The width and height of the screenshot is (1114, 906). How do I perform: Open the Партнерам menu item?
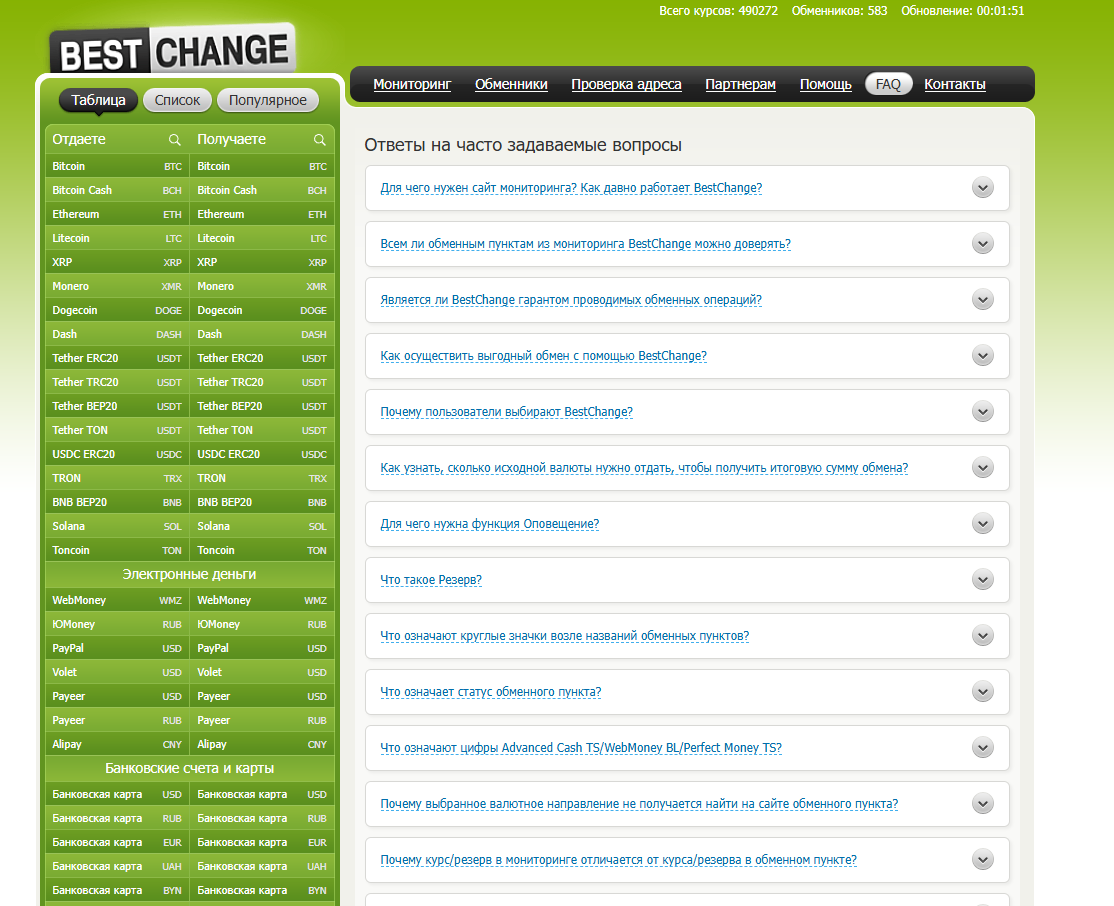coord(740,85)
